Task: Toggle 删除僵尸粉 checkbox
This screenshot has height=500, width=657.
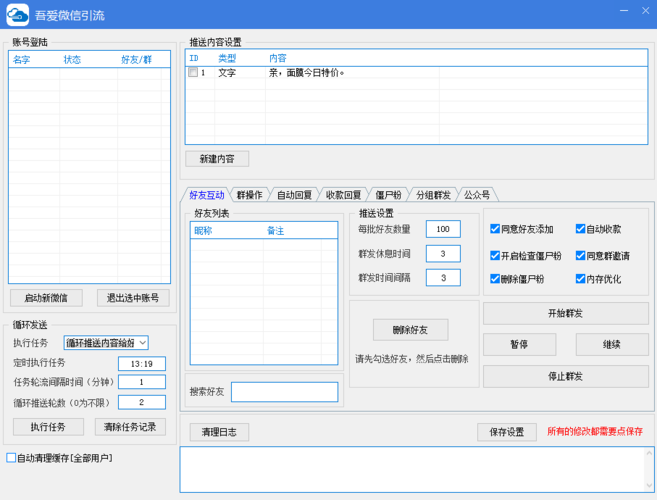Action: (x=495, y=279)
